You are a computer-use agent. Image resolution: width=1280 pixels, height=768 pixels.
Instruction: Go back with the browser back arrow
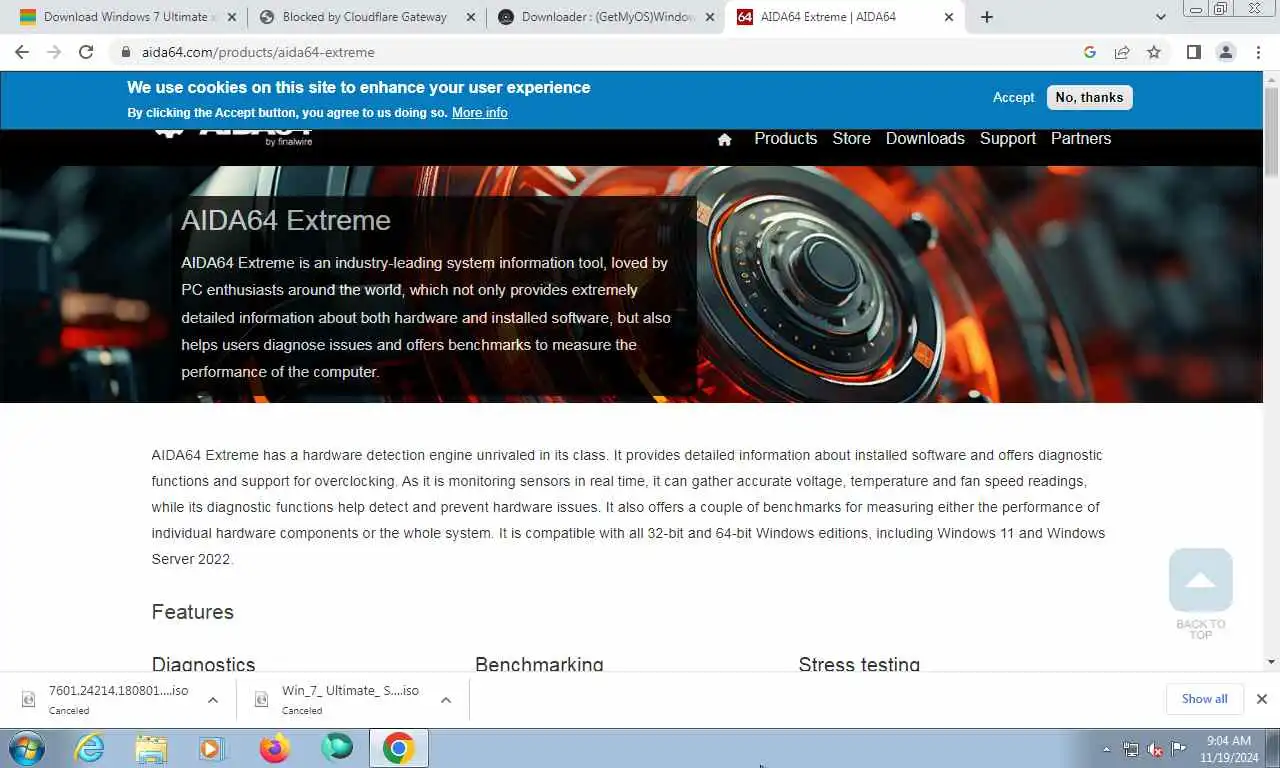coord(22,52)
